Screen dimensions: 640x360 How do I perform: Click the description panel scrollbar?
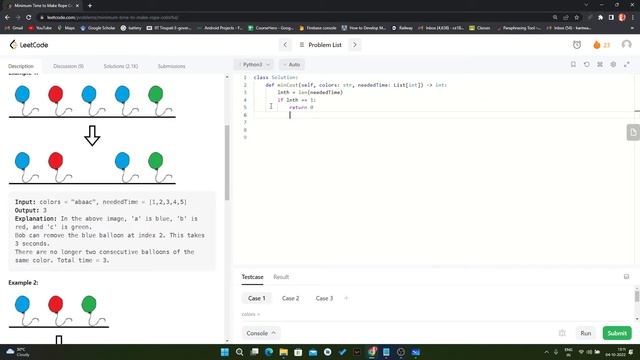pos(227,162)
